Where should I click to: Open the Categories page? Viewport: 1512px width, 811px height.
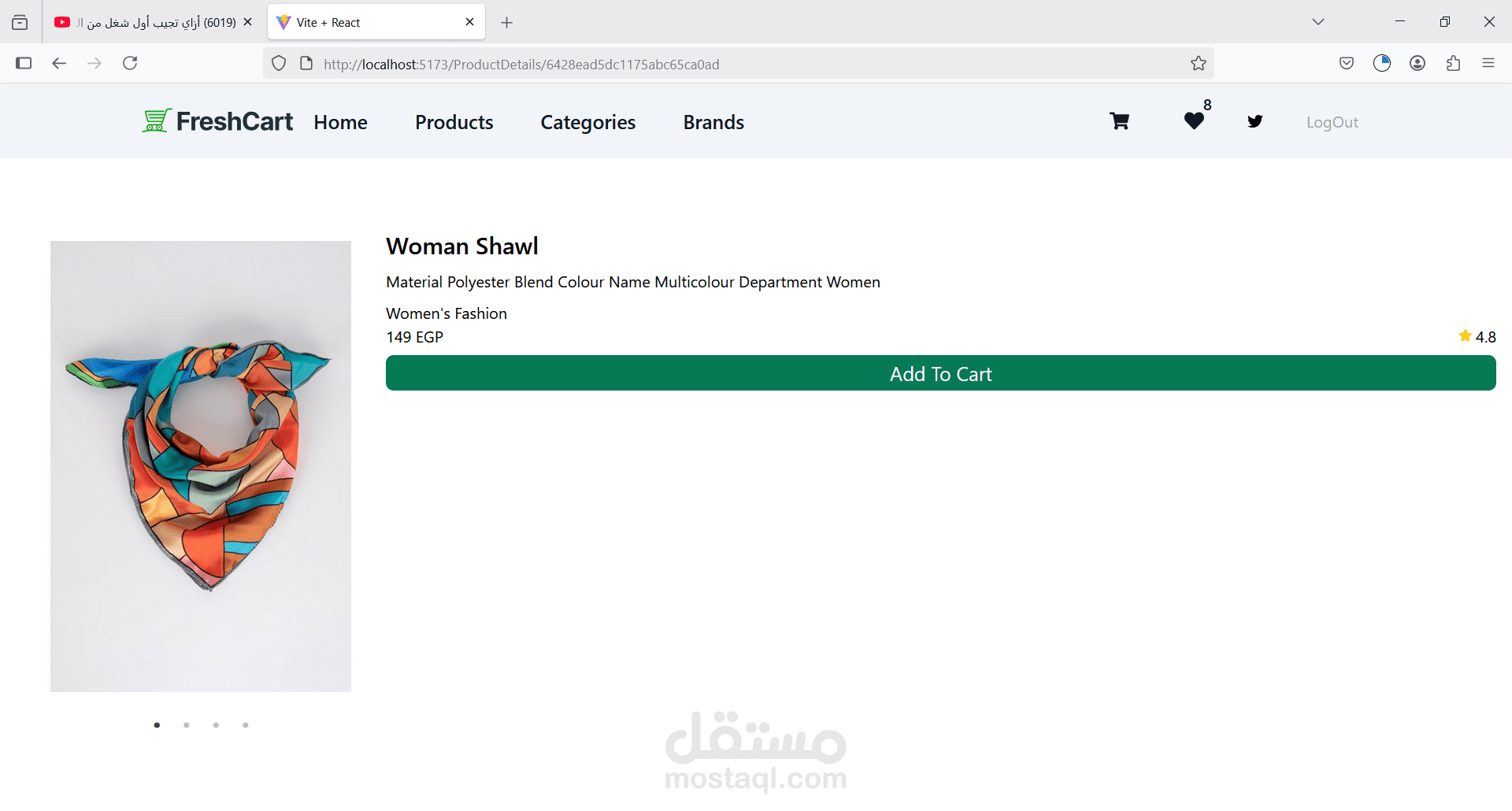[588, 122]
